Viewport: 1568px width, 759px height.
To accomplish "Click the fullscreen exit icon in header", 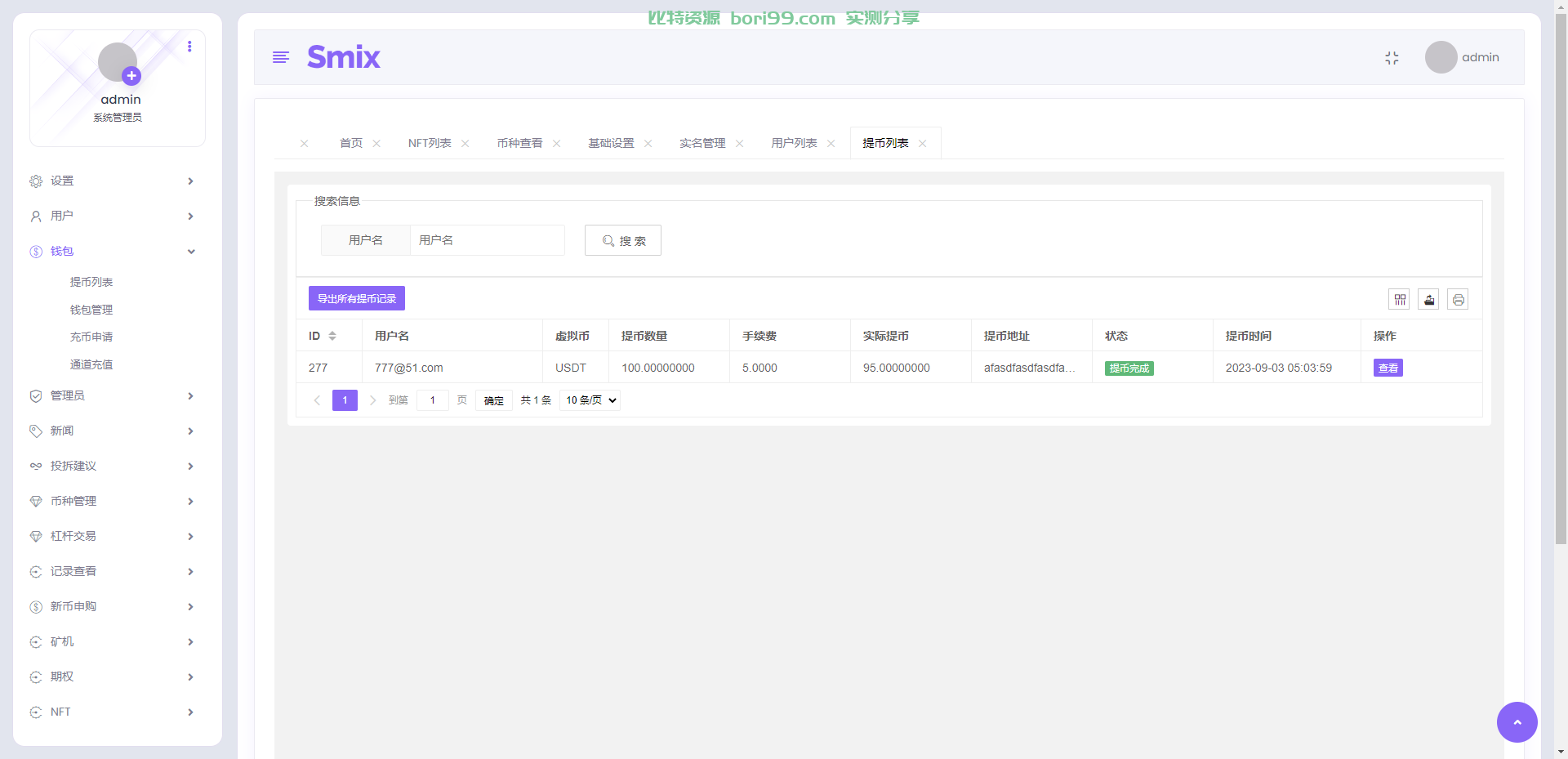I will (x=1392, y=58).
